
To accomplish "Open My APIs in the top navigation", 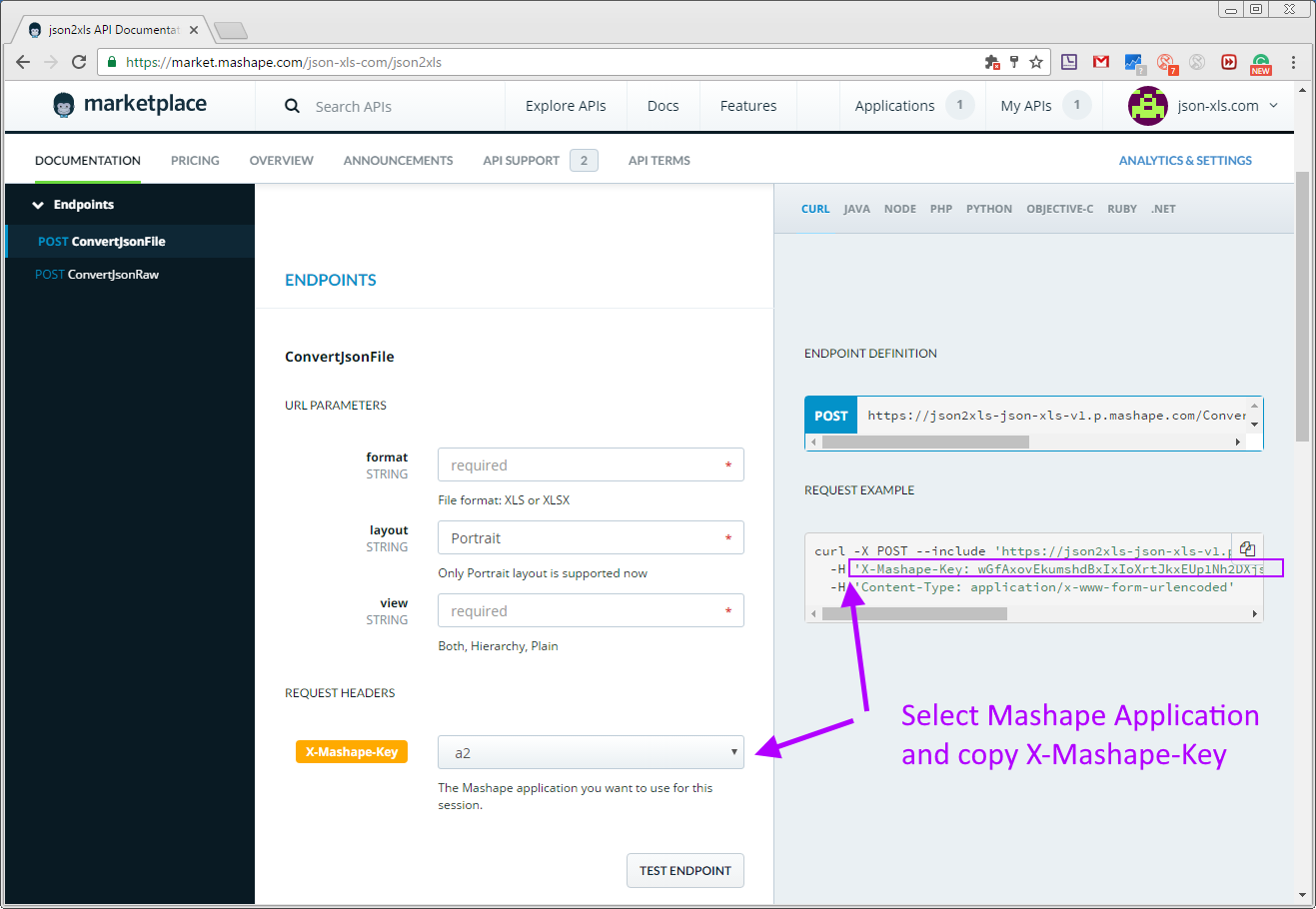I will [x=1026, y=106].
